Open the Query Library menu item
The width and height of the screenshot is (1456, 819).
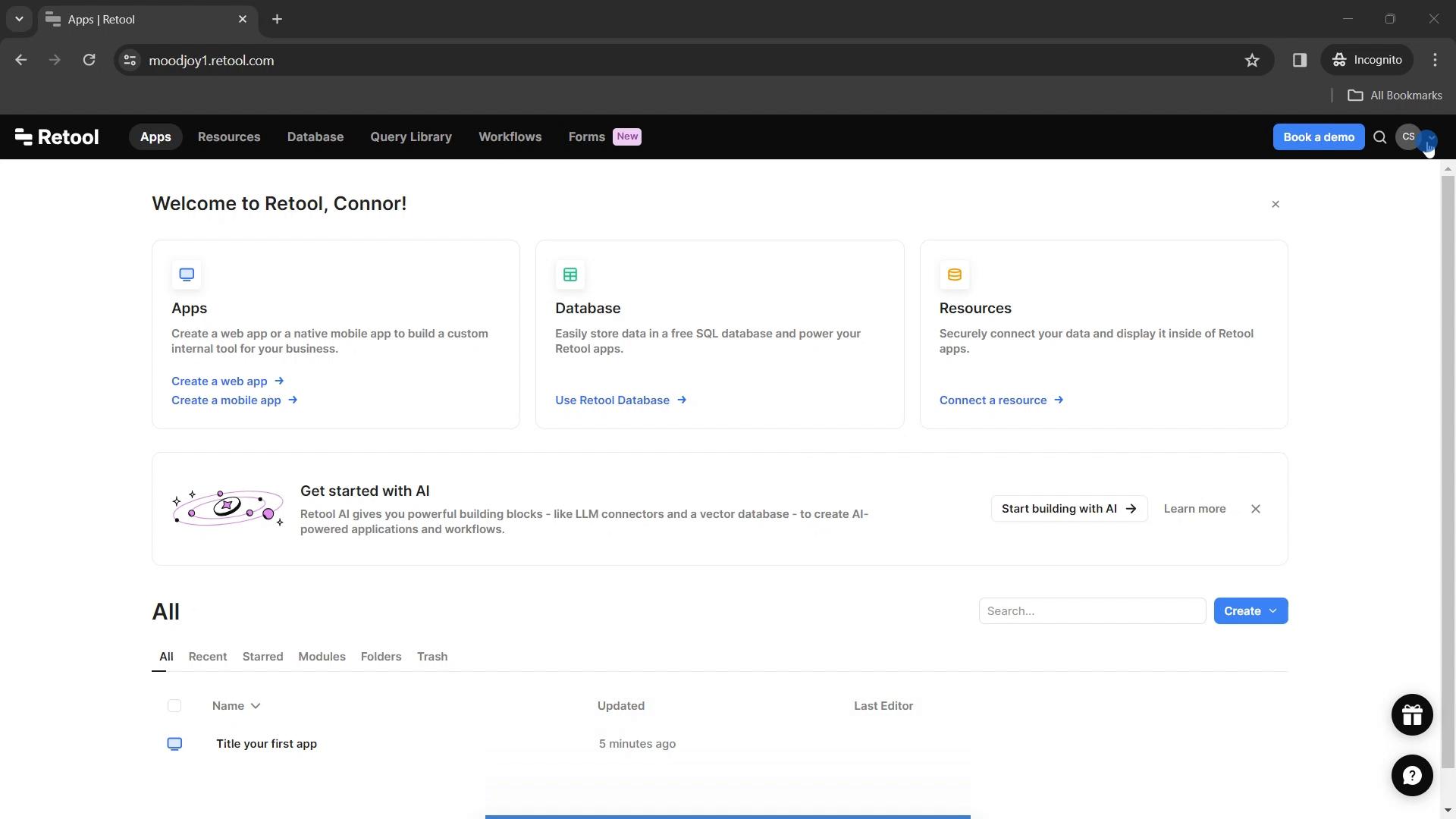tap(411, 137)
